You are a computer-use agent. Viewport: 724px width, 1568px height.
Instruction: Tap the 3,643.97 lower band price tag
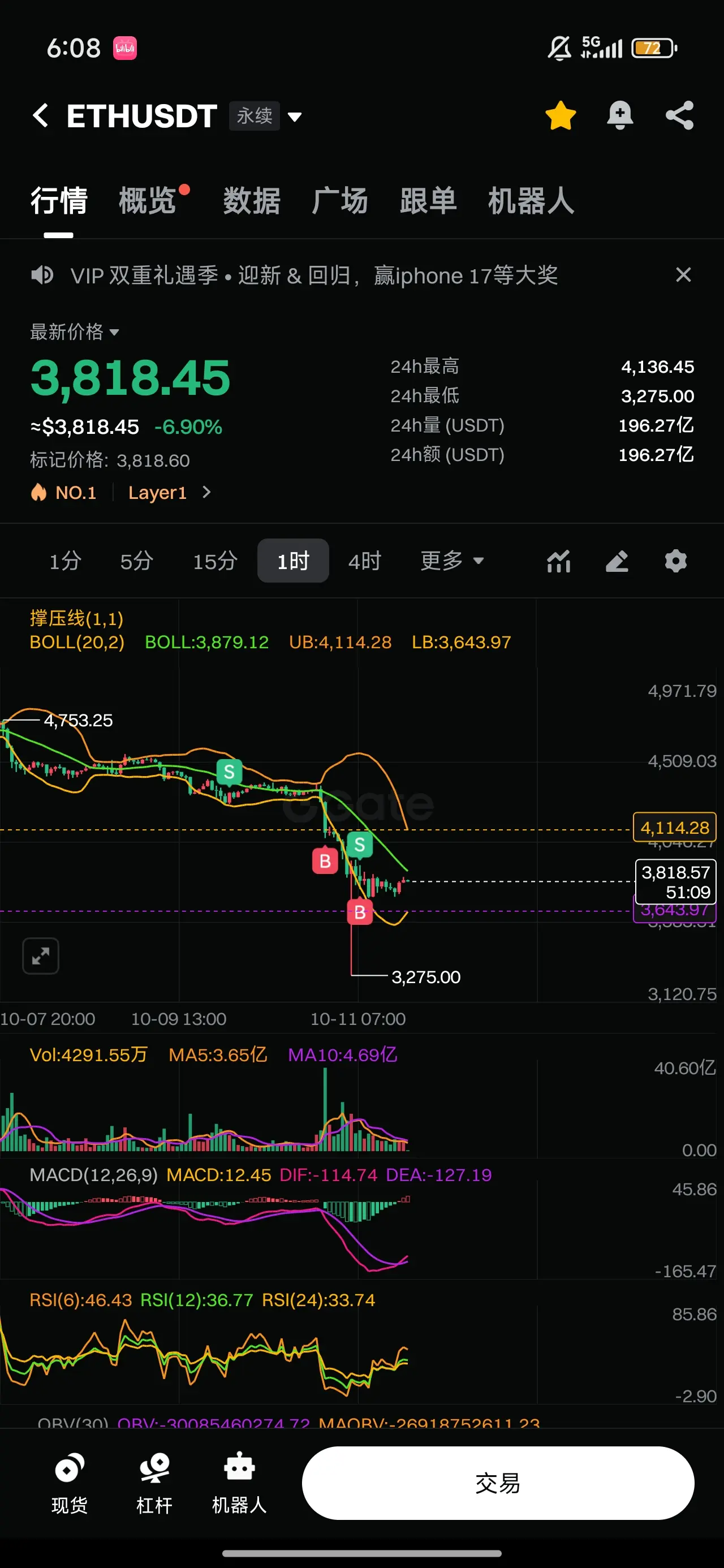tap(675, 911)
